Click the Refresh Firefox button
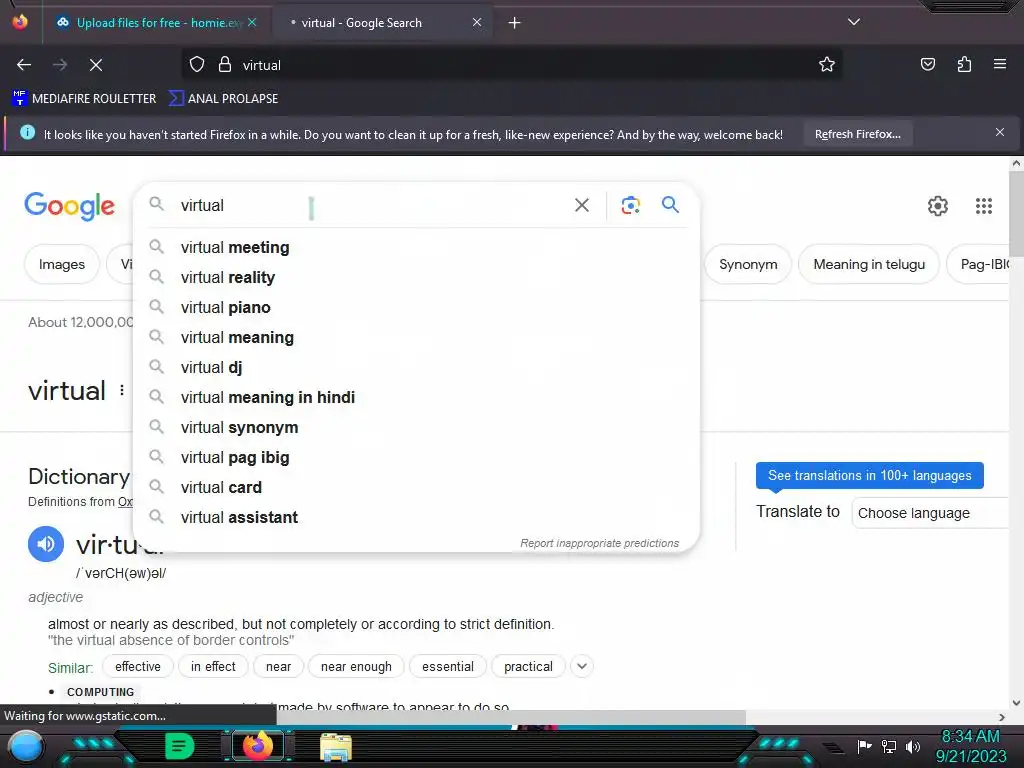Viewport: 1024px width, 768px height. [x=857, y=135]
